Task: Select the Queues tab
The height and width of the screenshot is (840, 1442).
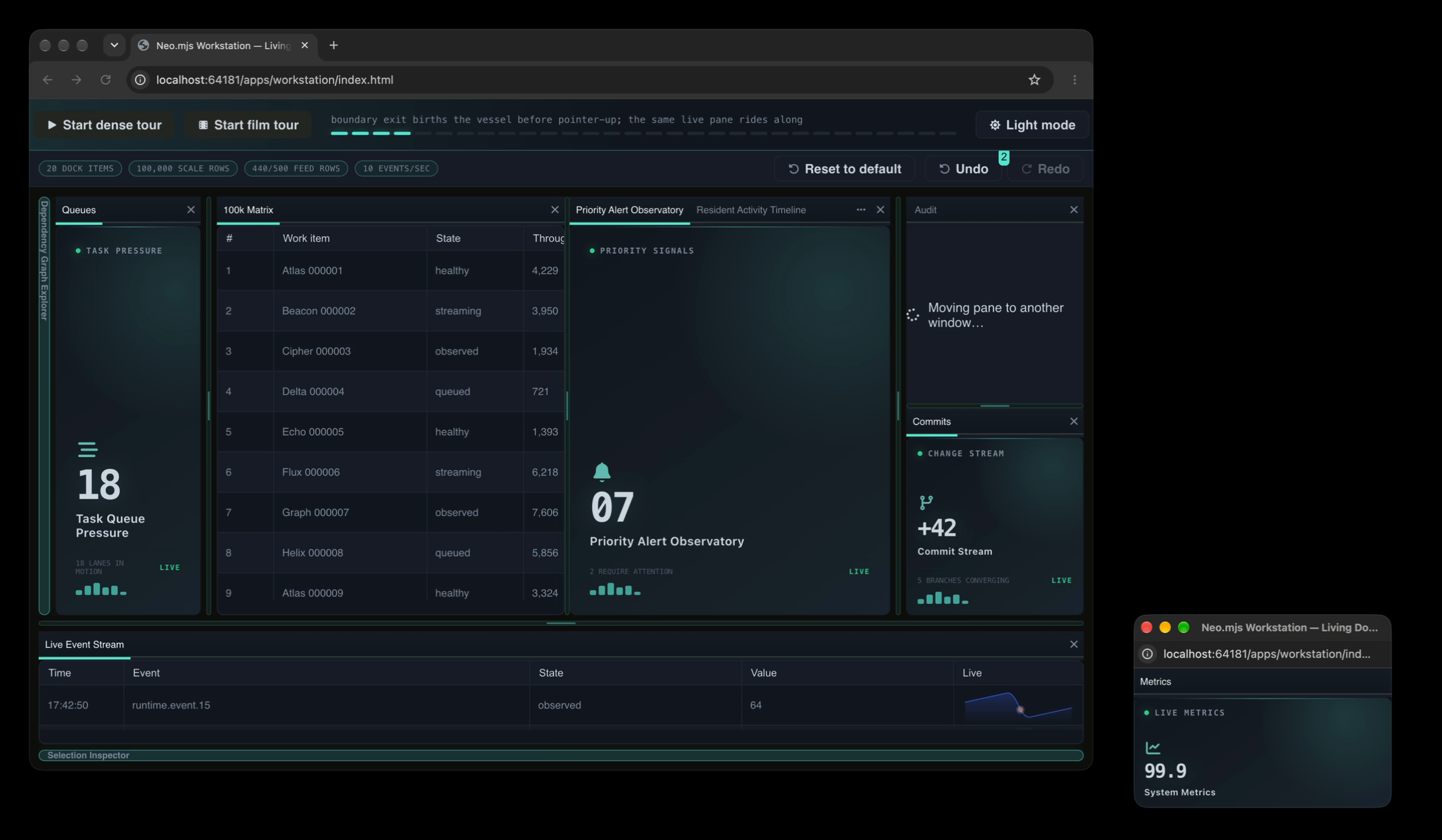Action: [x=79, y=210]
